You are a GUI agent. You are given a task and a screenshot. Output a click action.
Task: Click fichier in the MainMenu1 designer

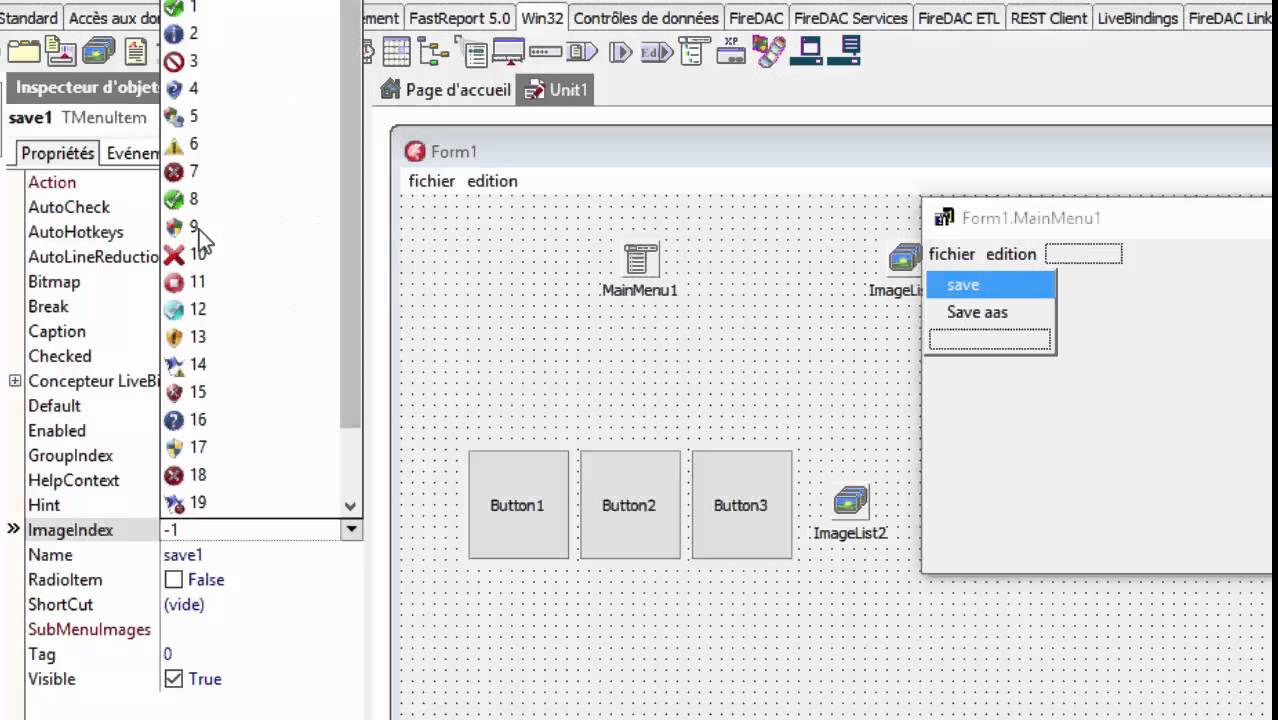click(952, 254)
